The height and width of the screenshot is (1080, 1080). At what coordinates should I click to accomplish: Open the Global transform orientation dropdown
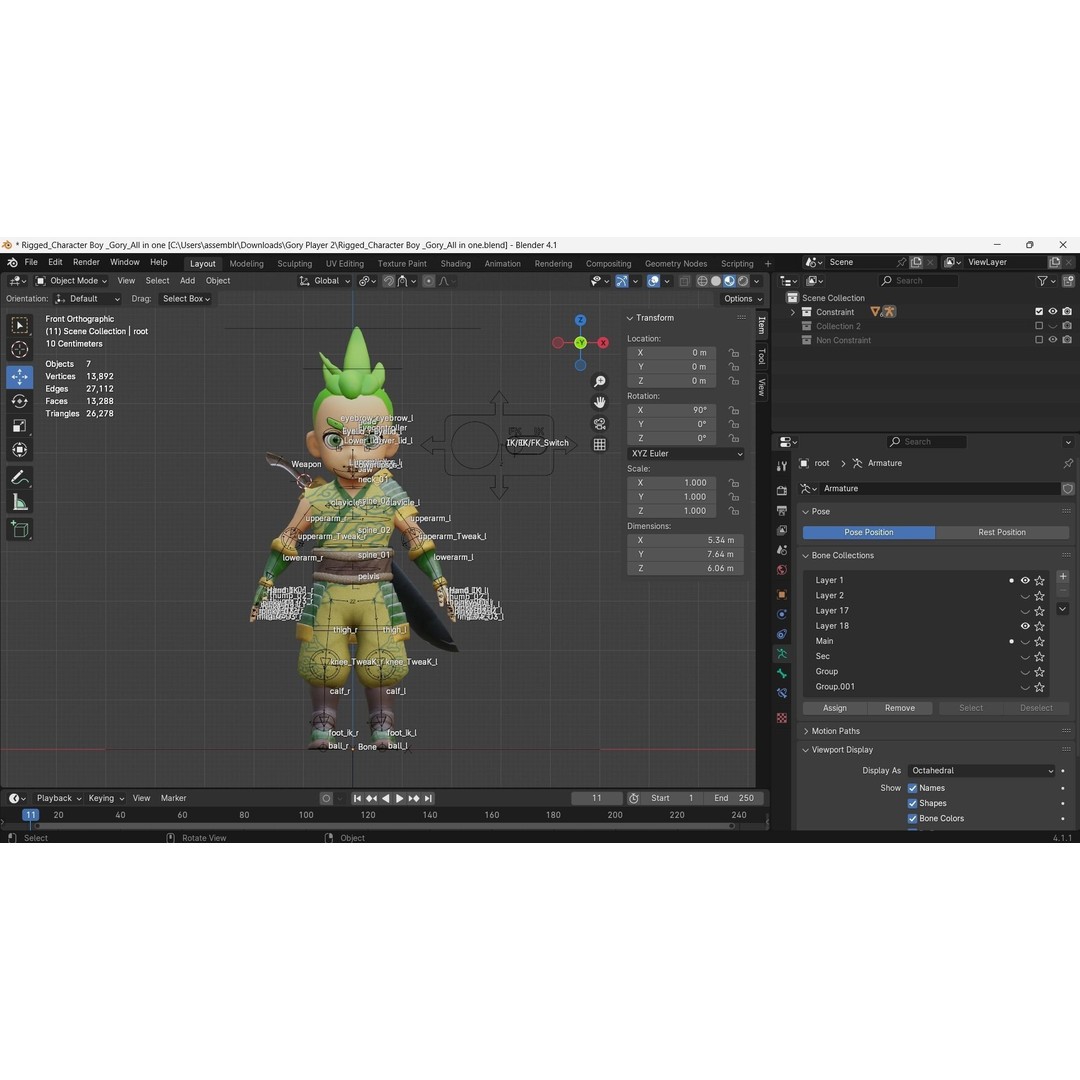pos(325,281)
